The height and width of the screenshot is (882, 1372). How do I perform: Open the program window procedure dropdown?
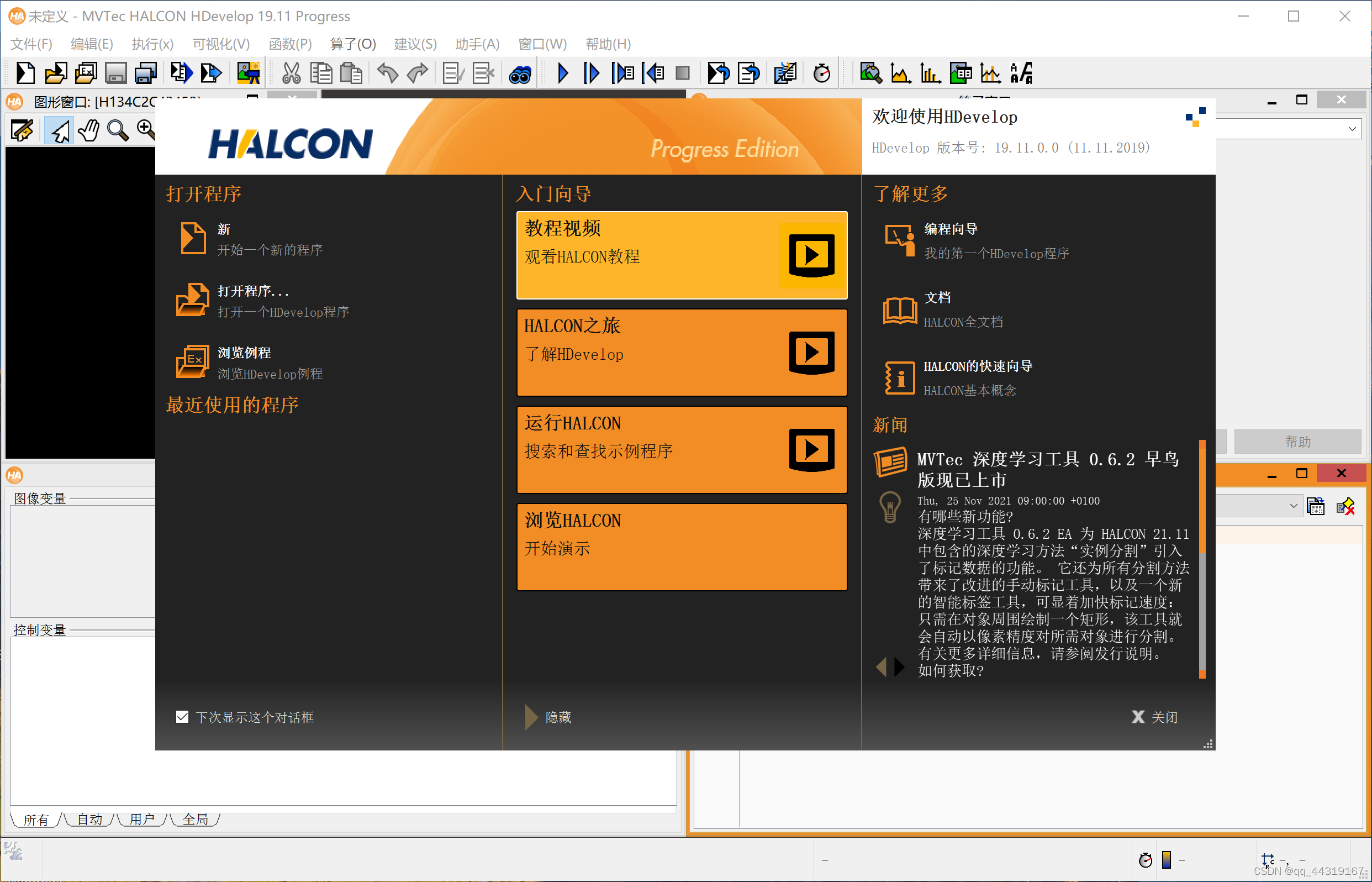(x=1293, y=506)
